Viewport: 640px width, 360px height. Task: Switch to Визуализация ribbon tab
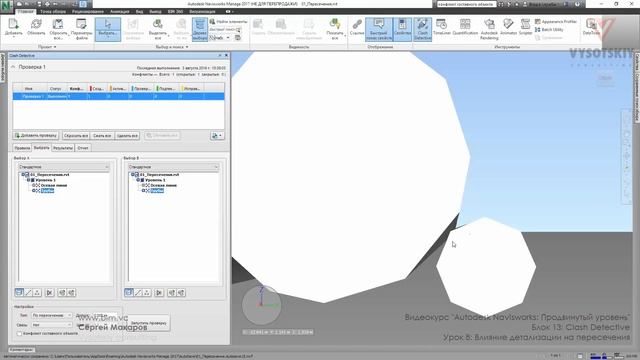pos(202,11)
